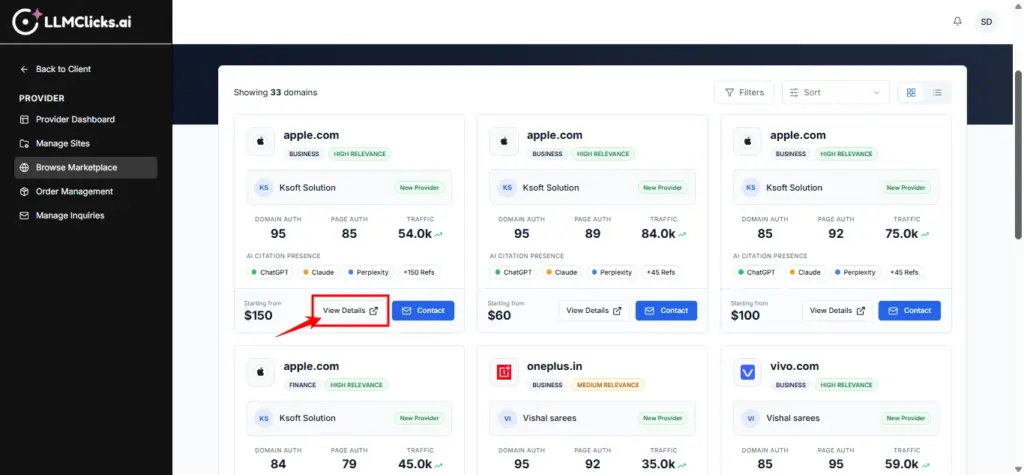Switch to list view layout
This screenshot has width=1024, height=475.
[938, 92]
